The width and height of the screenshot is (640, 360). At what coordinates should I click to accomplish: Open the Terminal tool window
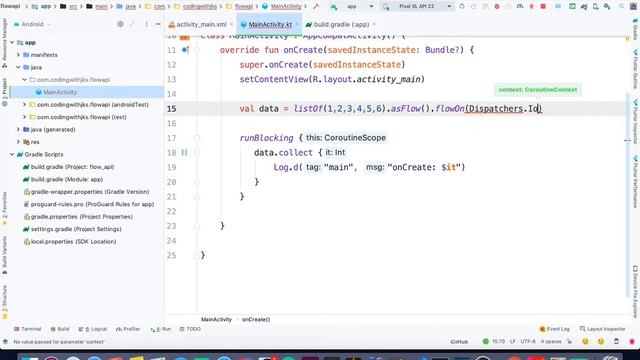(27, 329)
